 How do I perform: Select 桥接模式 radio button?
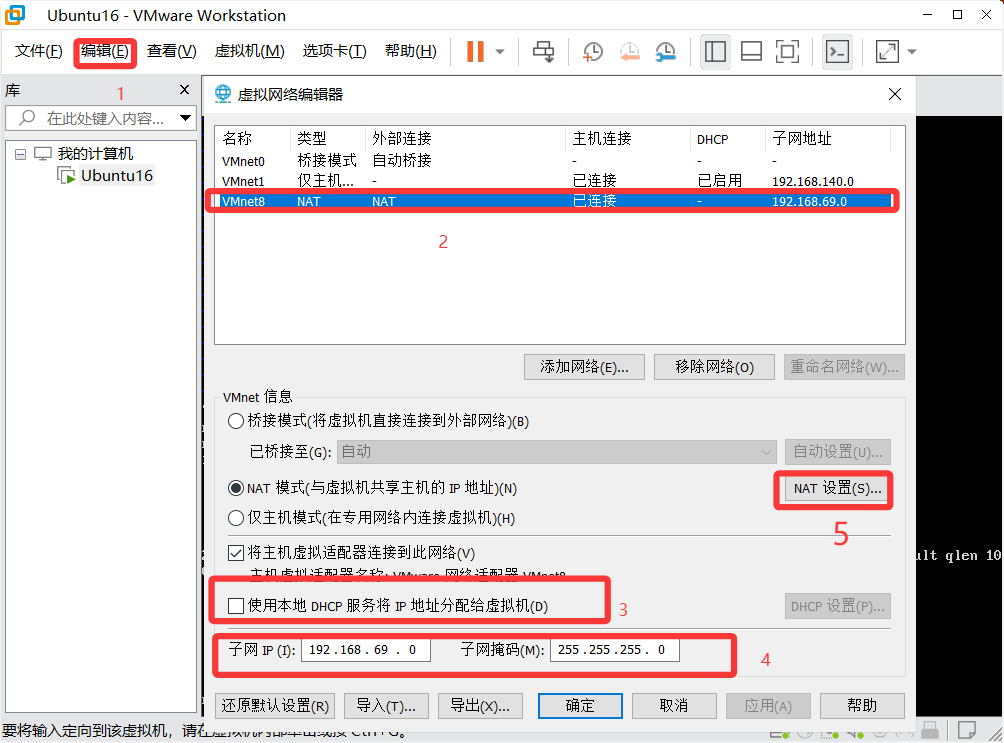236,421
